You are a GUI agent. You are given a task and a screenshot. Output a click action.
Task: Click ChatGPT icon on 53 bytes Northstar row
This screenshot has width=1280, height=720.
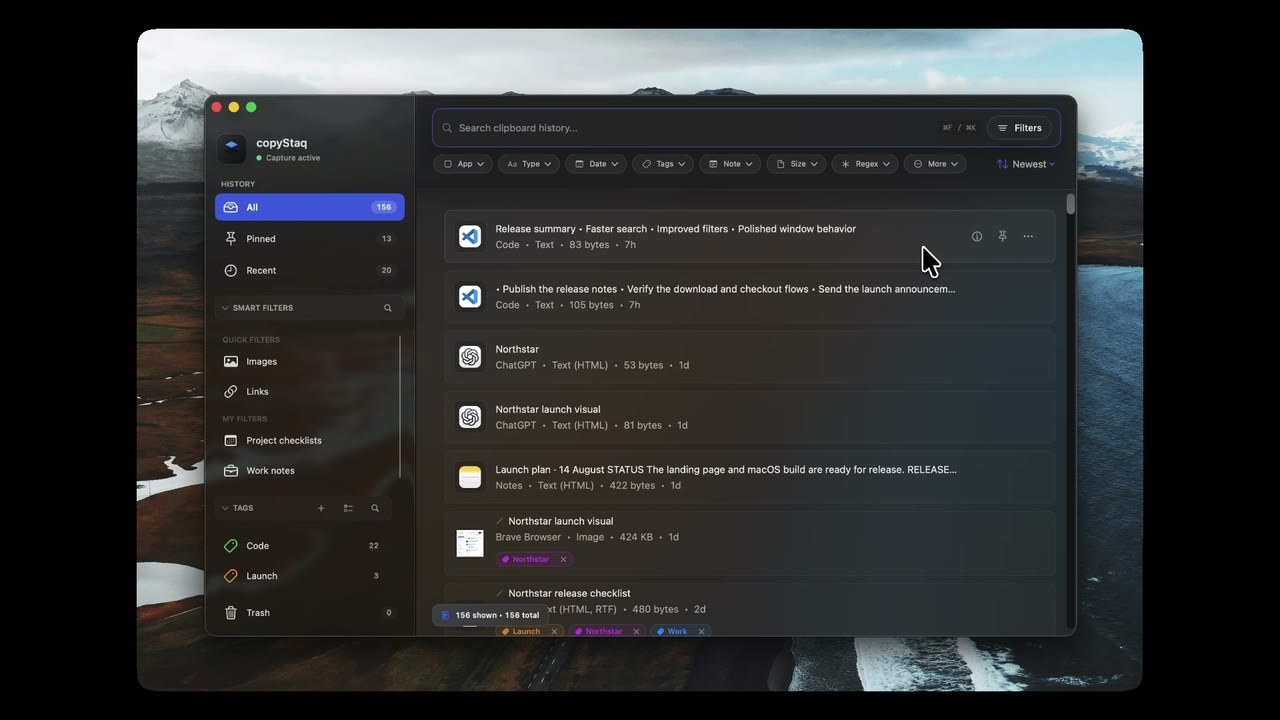point(470,356)
